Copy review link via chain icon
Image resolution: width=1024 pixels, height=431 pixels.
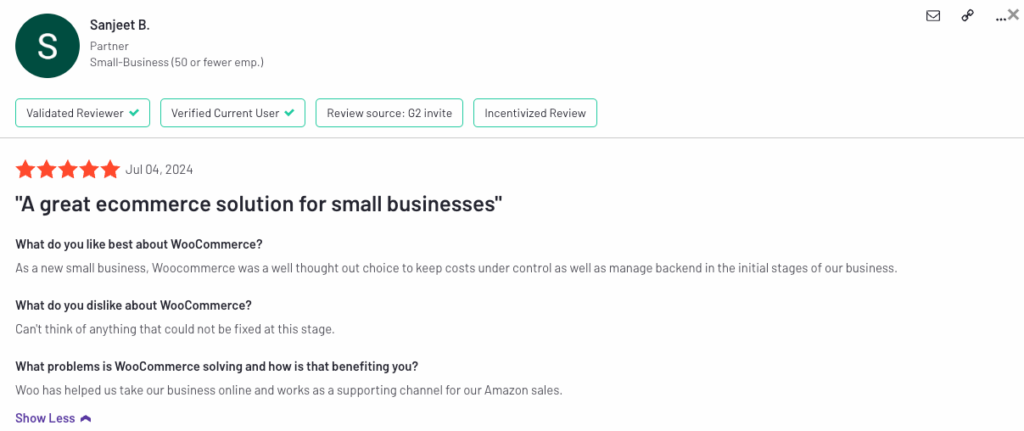point(968,16)
